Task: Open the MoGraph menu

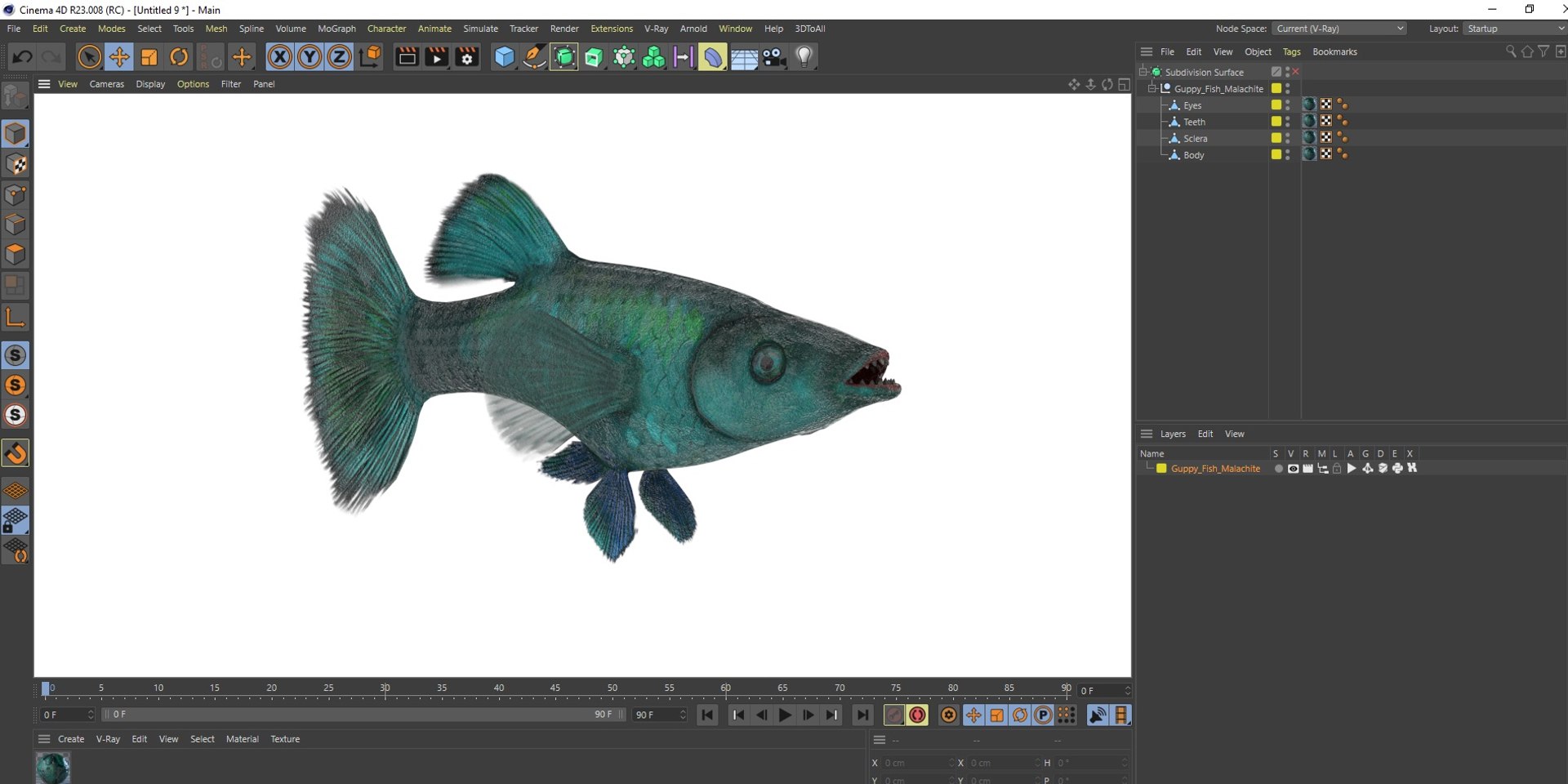Action: [x=336, y=29]
